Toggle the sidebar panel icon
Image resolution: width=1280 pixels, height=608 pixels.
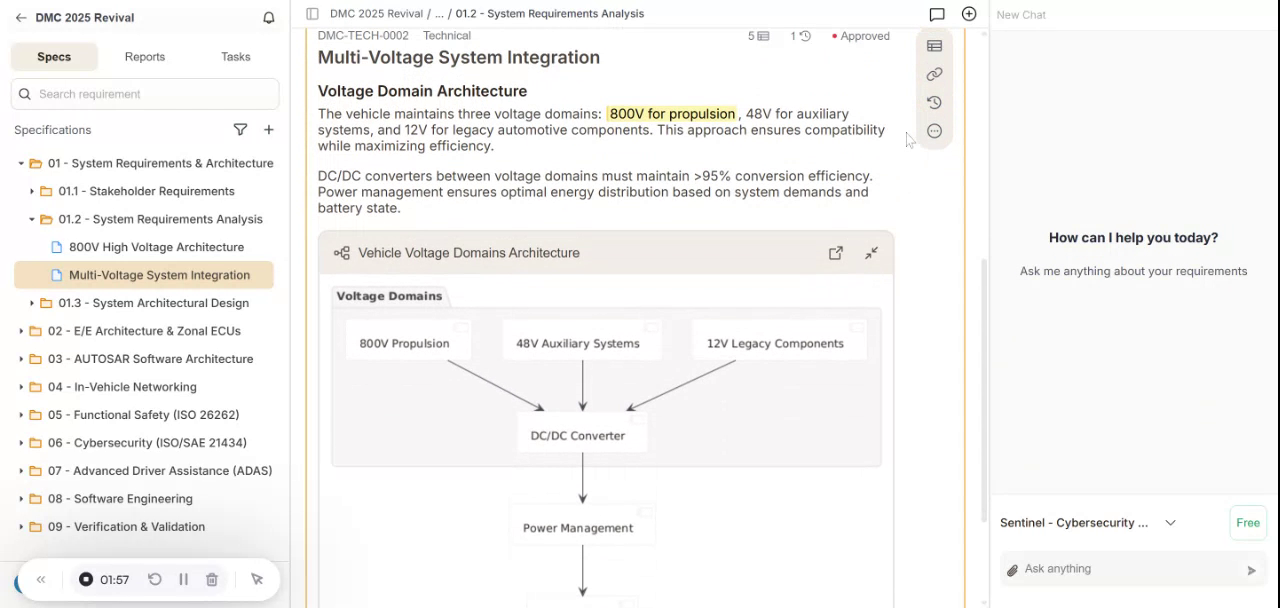click(x=312, y=14)
